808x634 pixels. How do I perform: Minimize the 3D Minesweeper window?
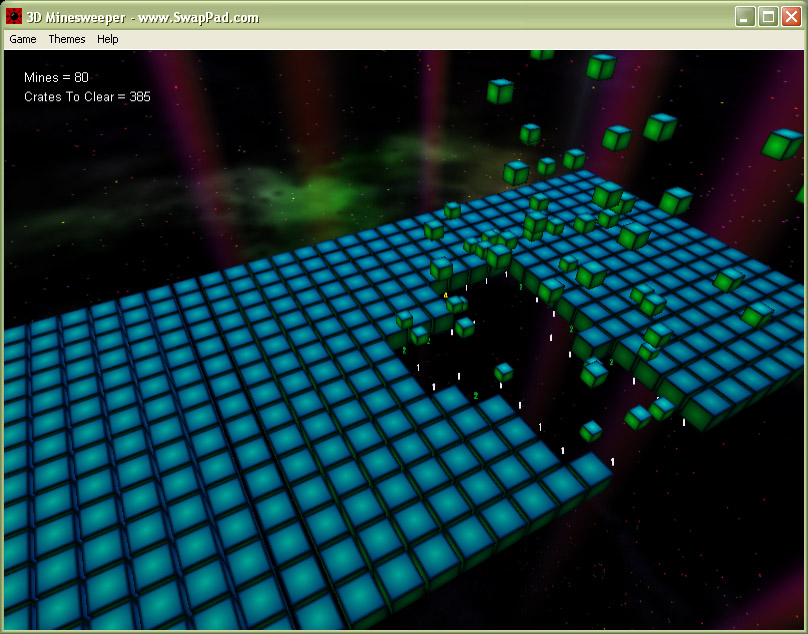pos(745,16)
